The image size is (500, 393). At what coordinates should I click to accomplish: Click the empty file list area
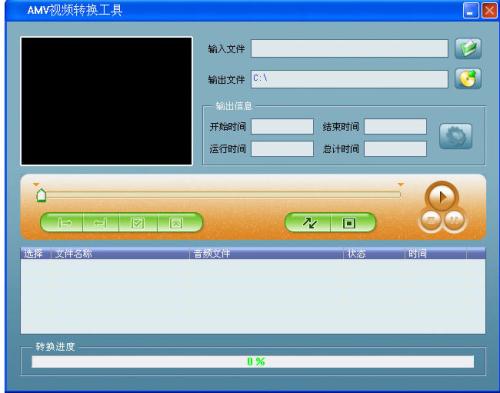point(253,296)
